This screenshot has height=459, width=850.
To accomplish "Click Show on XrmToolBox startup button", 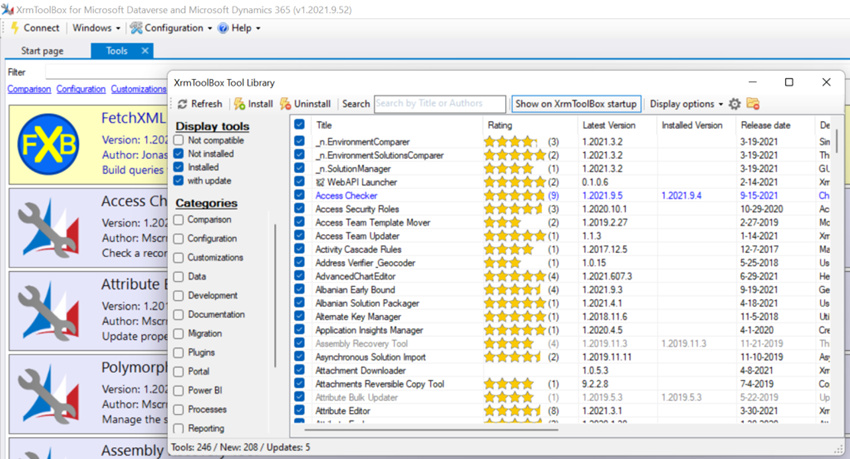I will click(x=576, y=104).
